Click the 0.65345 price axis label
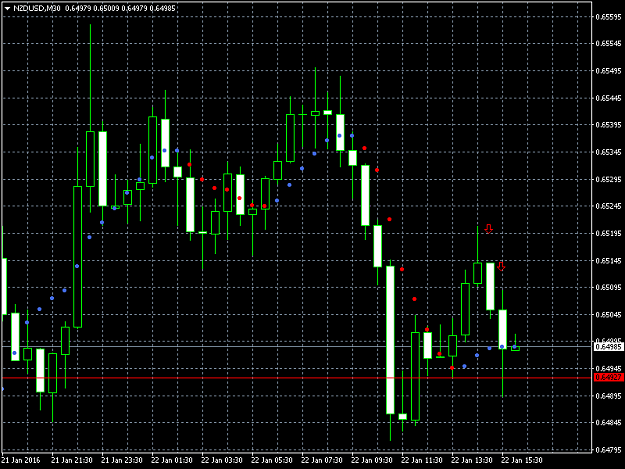 [x=608, y=152]
